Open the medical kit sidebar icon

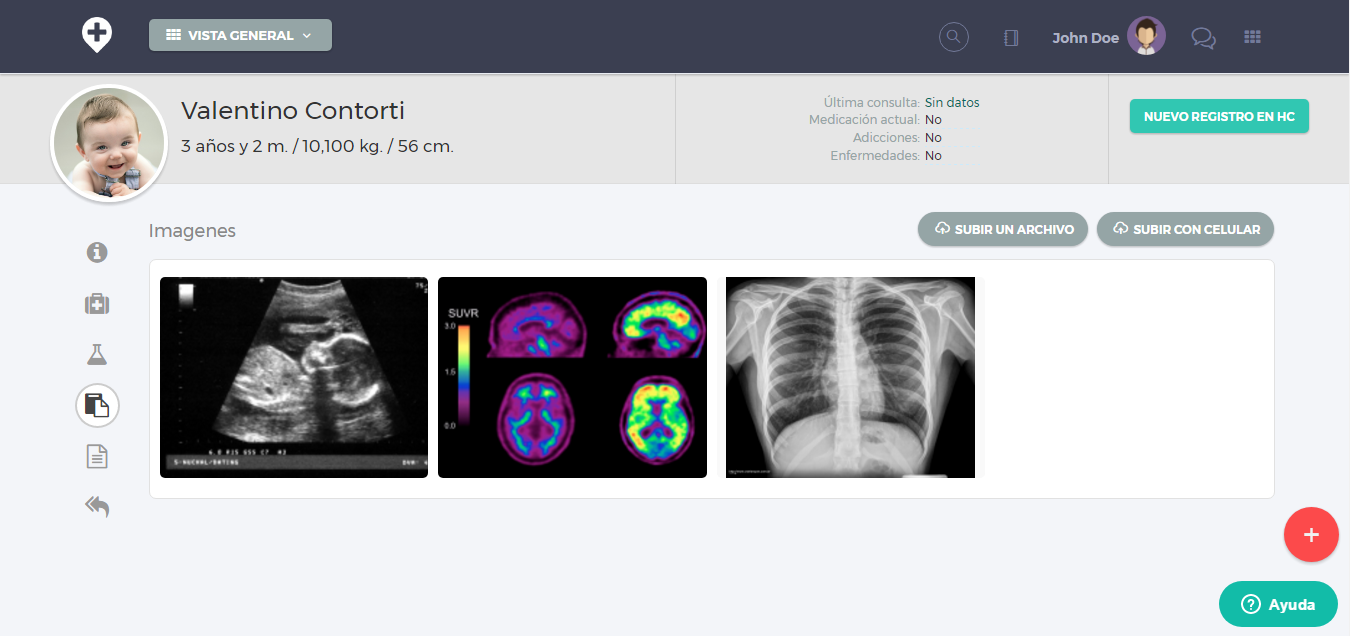[x=97, y=304]
